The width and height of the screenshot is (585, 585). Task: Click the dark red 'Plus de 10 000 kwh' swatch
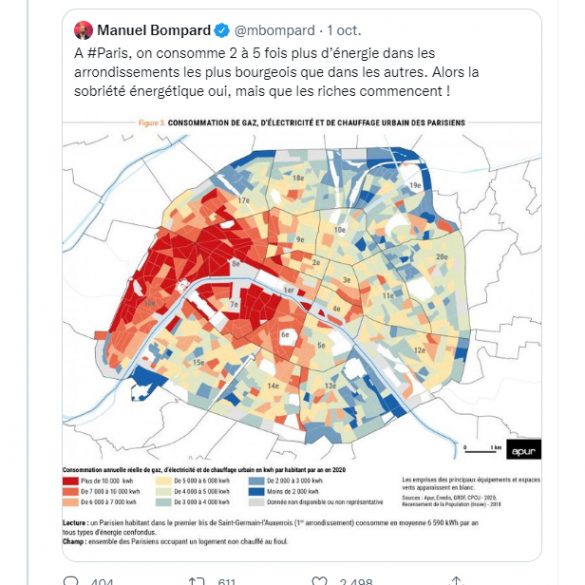point(71,481)
